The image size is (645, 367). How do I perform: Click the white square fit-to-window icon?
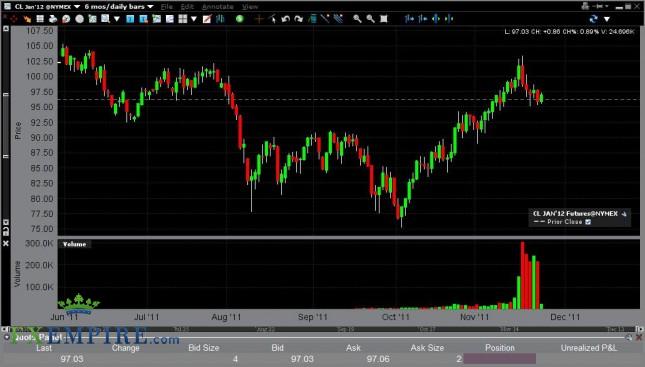coord(384,19)
